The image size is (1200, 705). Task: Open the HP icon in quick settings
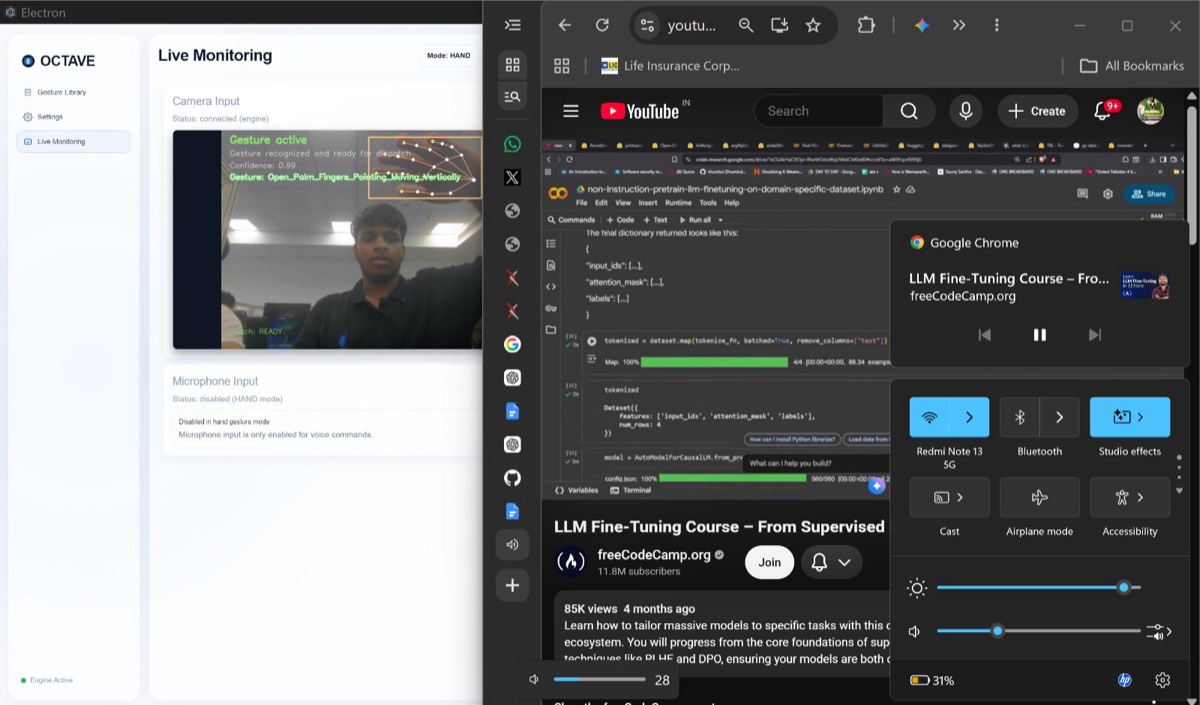[x=1124, y=680]
